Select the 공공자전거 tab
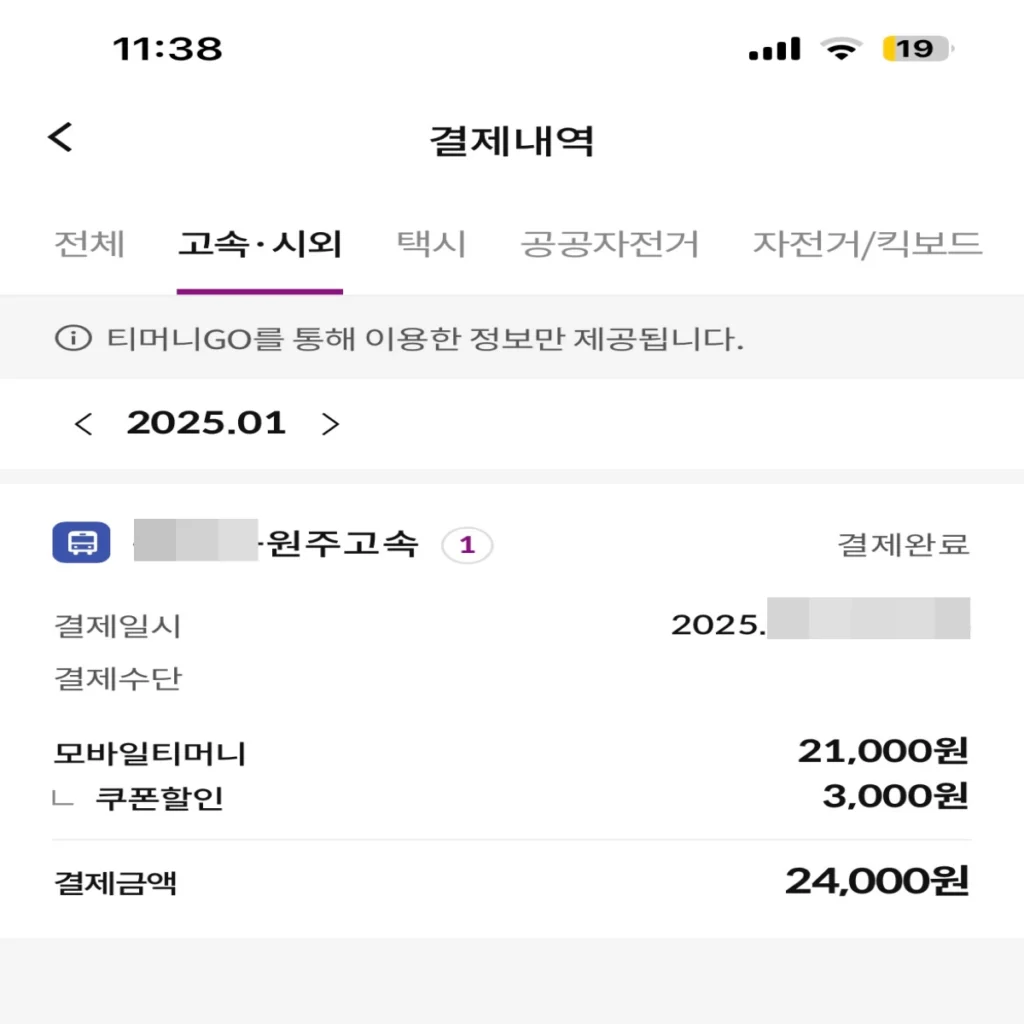The width and height of the screenshot is (1024, 1024). tap(608, 242)
